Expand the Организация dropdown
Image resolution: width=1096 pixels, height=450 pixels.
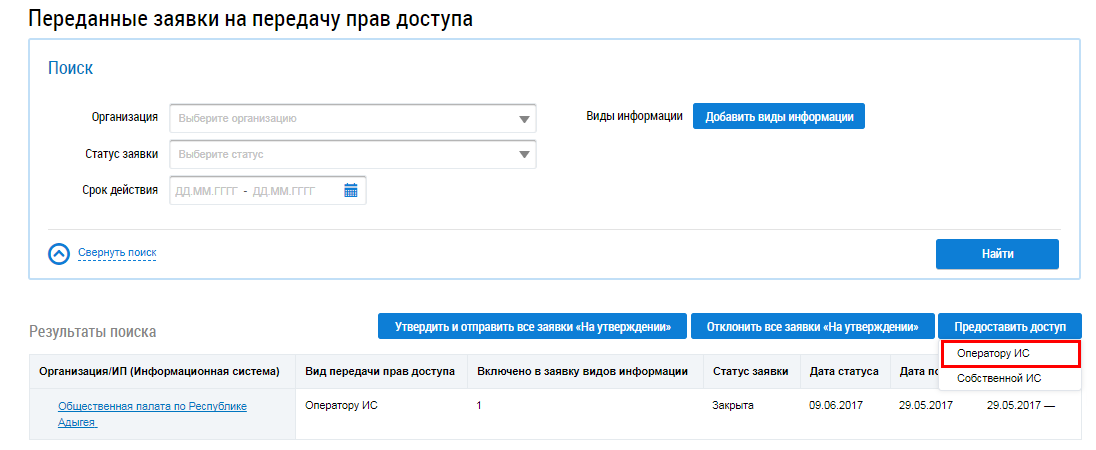pos(524,119)
